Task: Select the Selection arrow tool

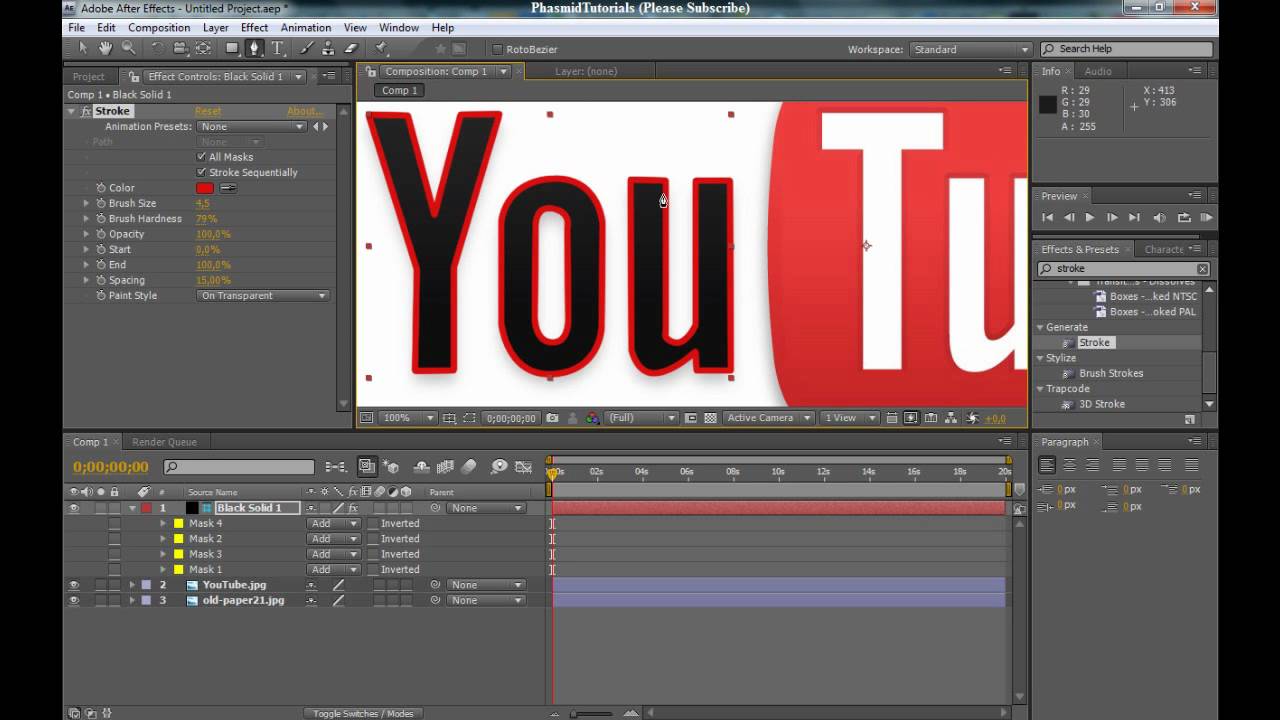Action: point(82,48)
